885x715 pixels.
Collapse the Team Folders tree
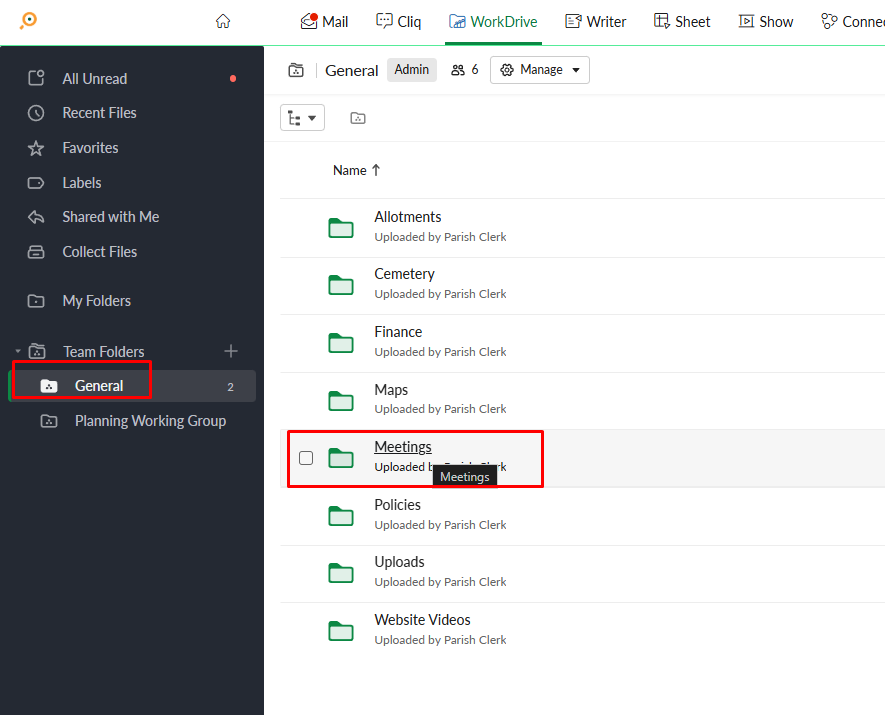[18, 351]
